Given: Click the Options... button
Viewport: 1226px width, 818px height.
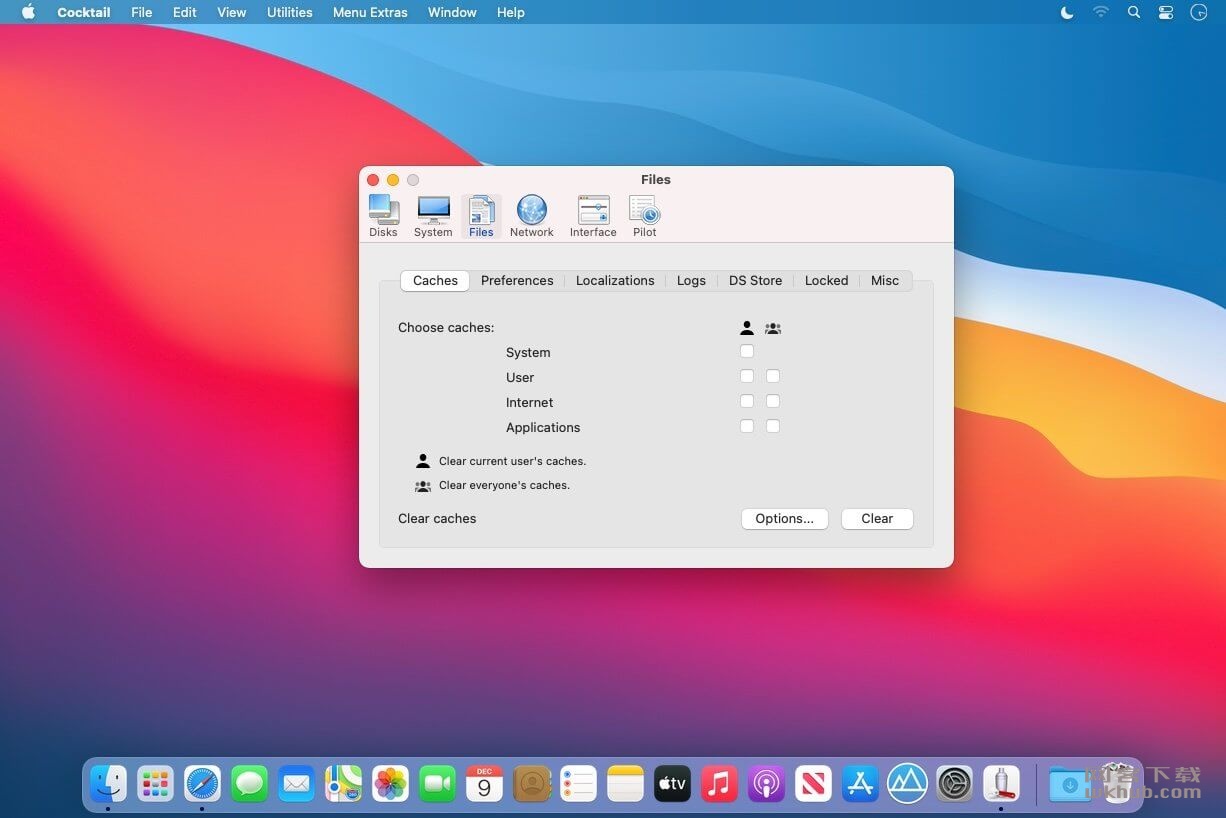Looking at the screenshot, I should click(784, 519).
